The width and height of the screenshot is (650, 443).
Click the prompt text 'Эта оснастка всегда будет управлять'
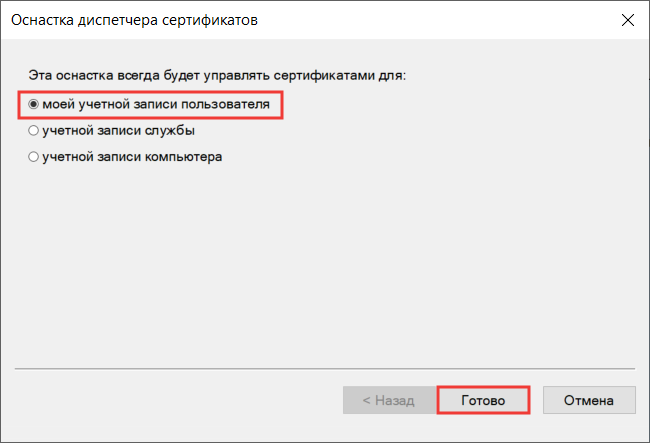click(149, 76)
